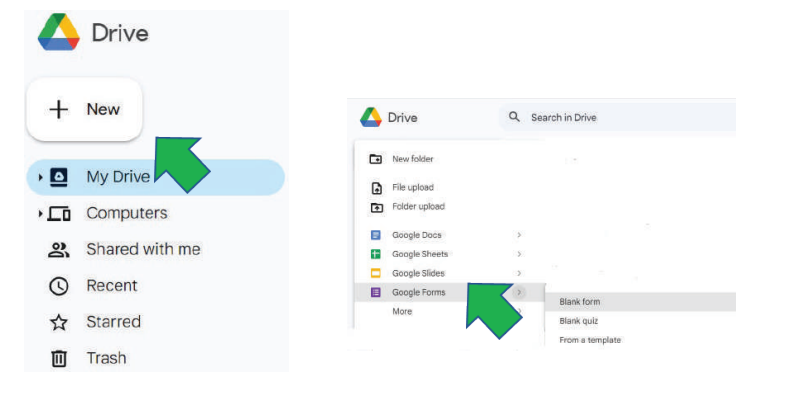Screen dimensions: 788x402
Task: Select From a template option
Action: [x=590, y=340]
